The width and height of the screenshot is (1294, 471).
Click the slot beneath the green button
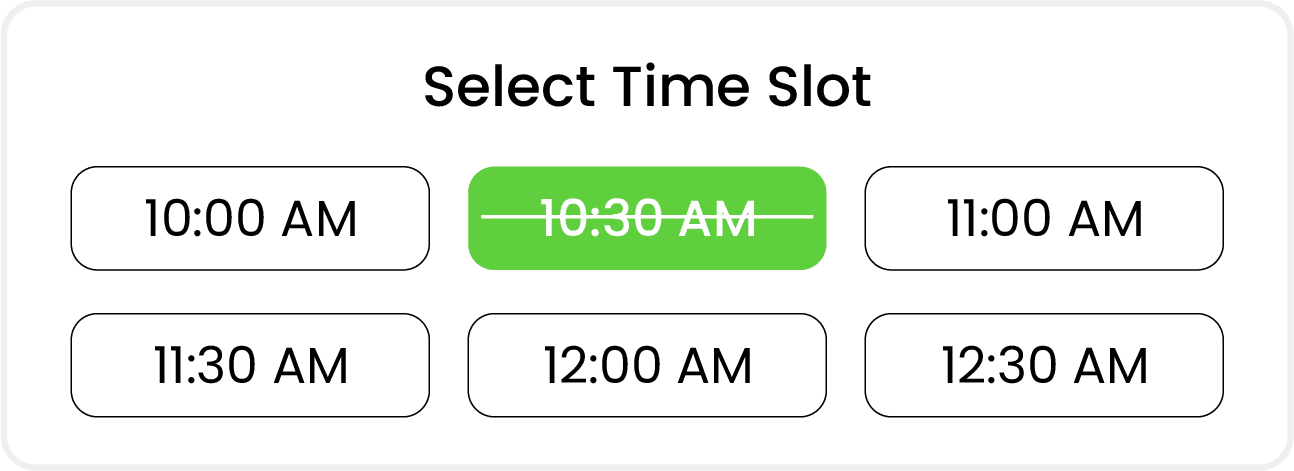click(x=647, y=365)
